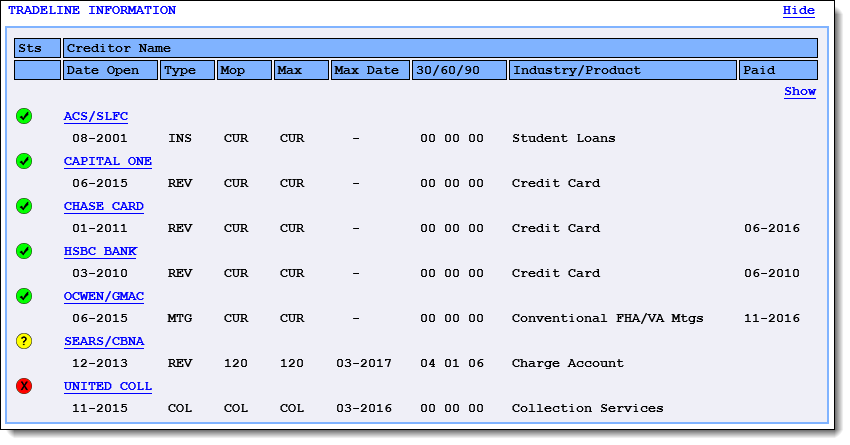Click the green check status icon for OCWEN/GMAC
This screenshot has width=850, height=445.
click(24, 296)
